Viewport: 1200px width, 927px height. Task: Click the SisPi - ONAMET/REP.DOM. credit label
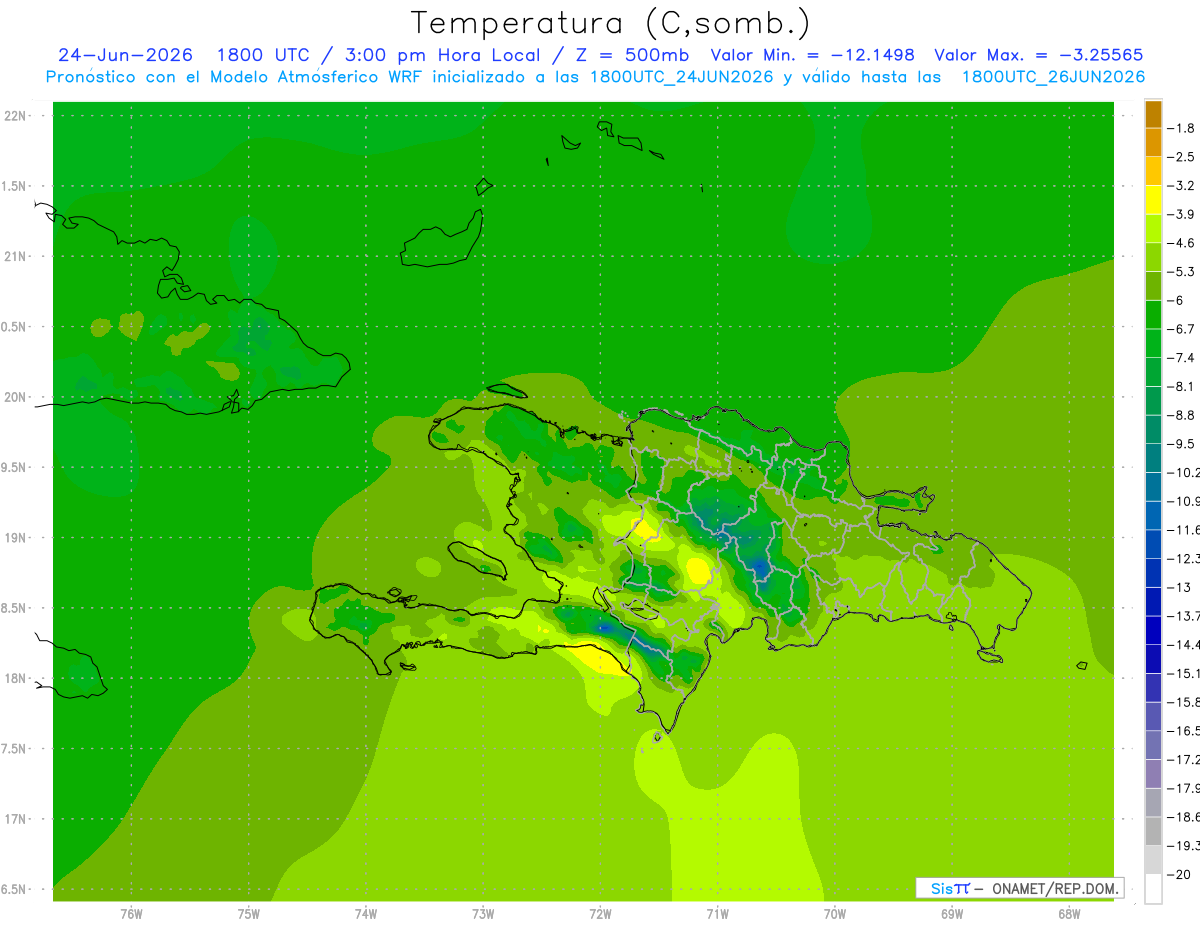pos(1019,888)
